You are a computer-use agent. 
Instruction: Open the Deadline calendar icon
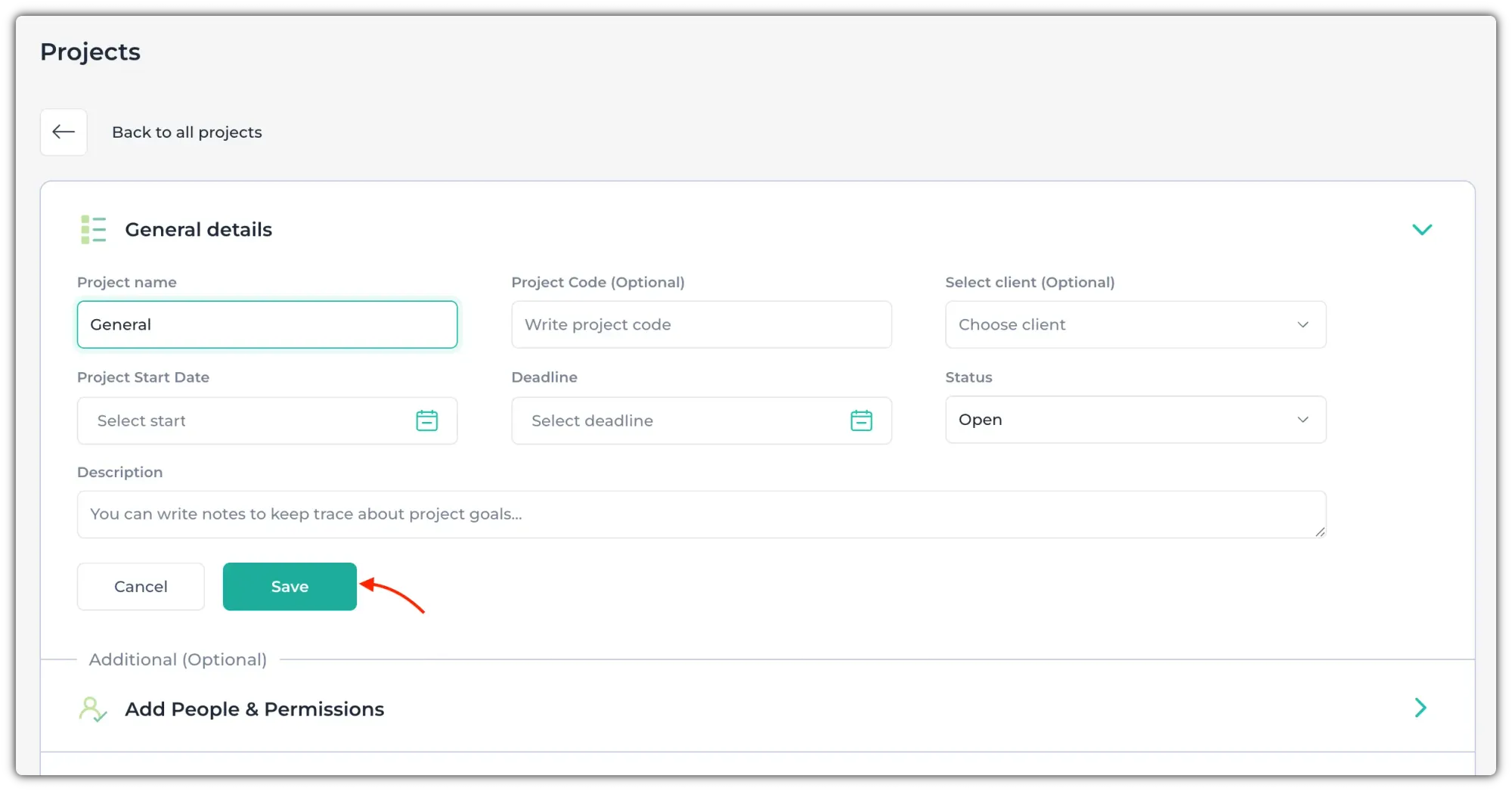click(x=861, y=420)
